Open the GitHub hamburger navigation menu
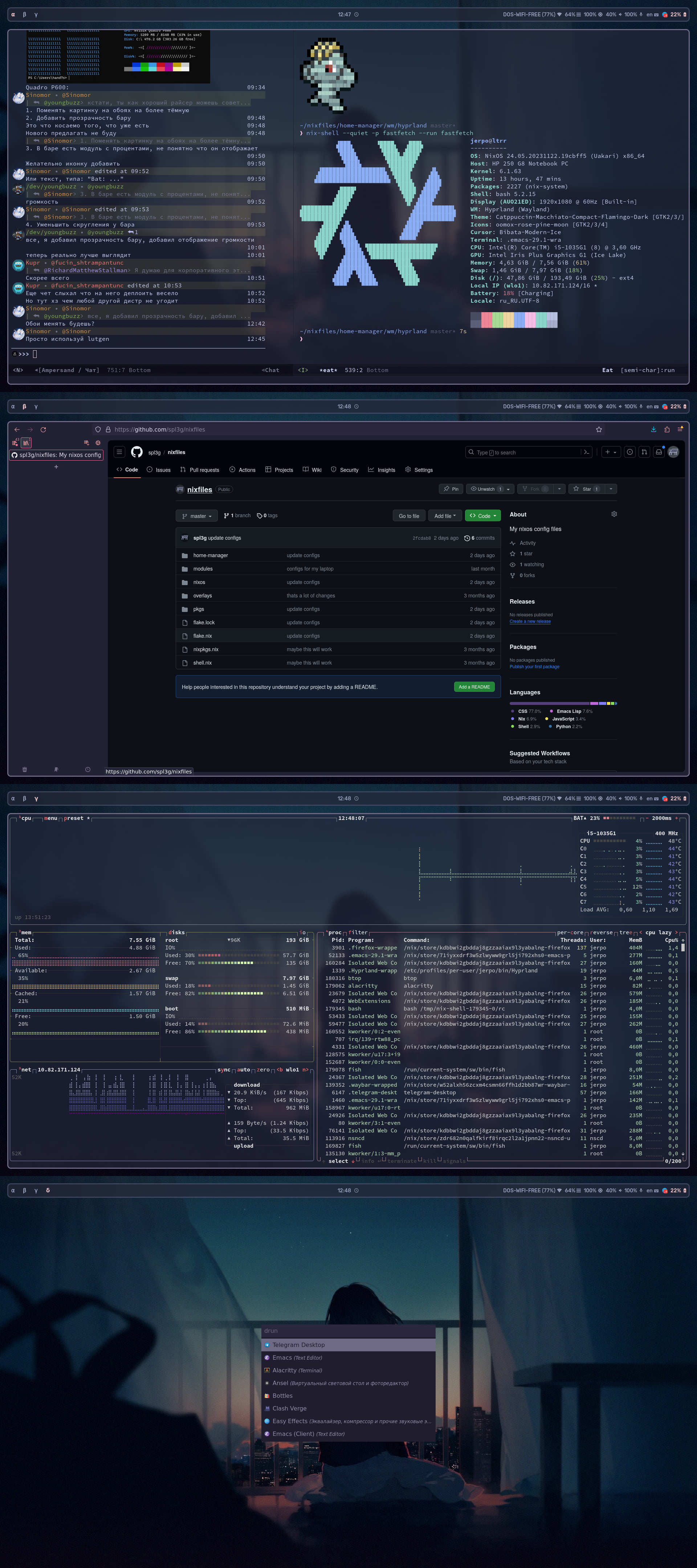This screenshot has width=697, height=1568. coord(119,452)
